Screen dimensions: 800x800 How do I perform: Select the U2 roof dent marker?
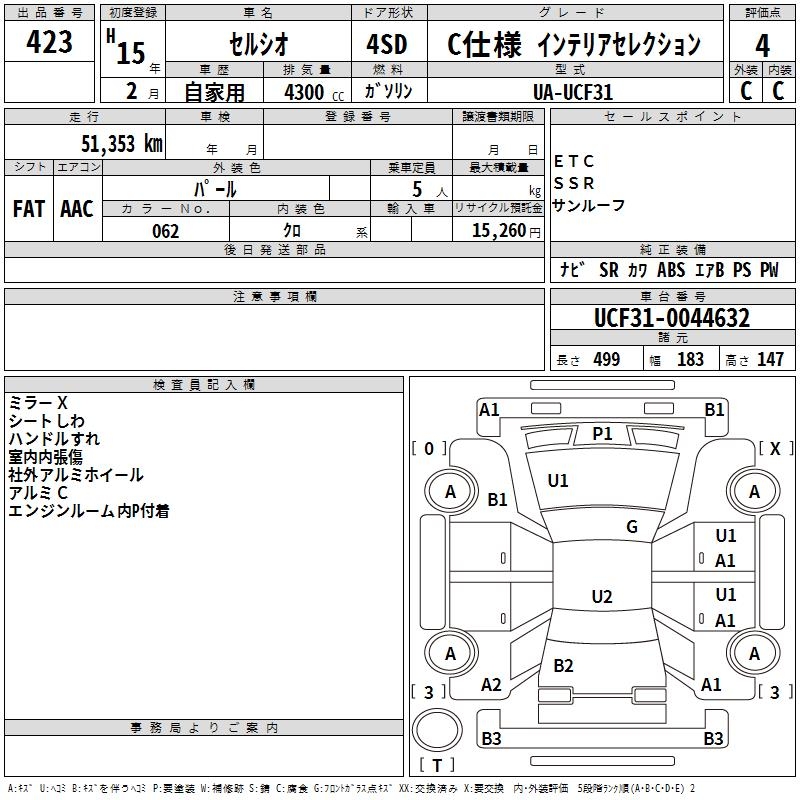[601, 597]
